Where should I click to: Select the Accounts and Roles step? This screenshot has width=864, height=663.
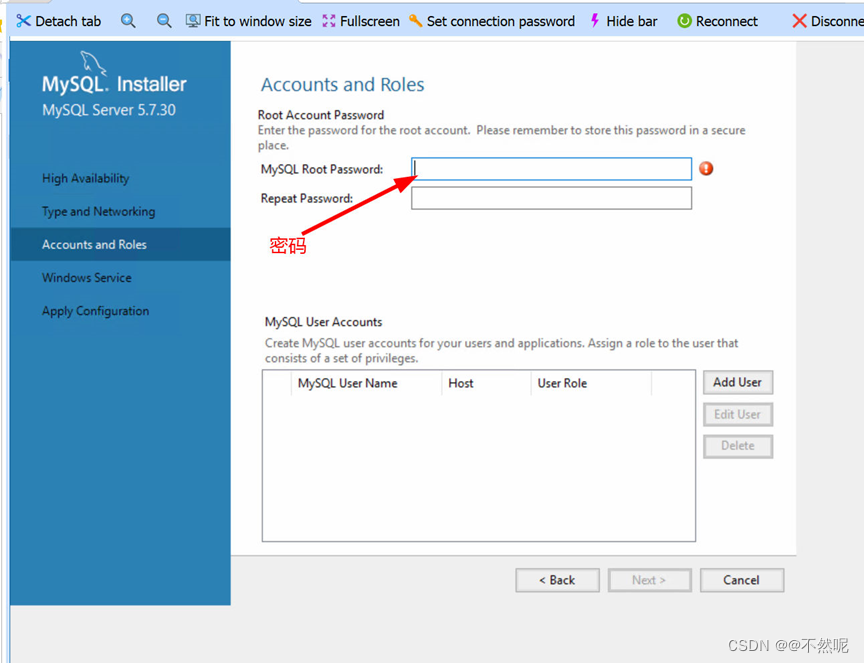tap(120, 245)
